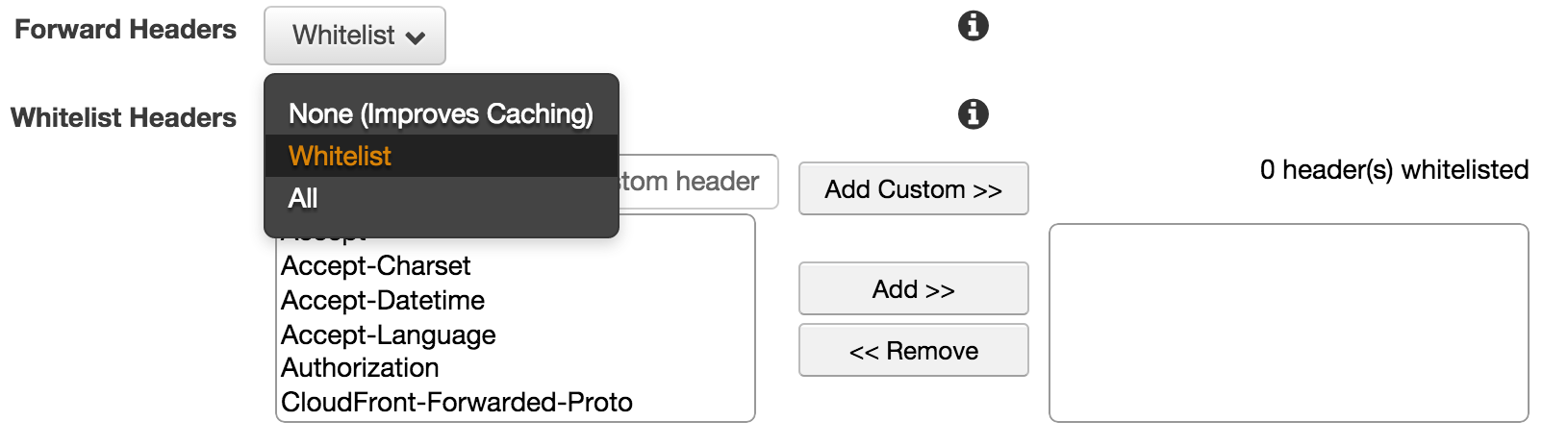The image size is (1568, 446).
Task: Pick the All option in the menu
Action: pyautogui.click(x=303, y=199)
